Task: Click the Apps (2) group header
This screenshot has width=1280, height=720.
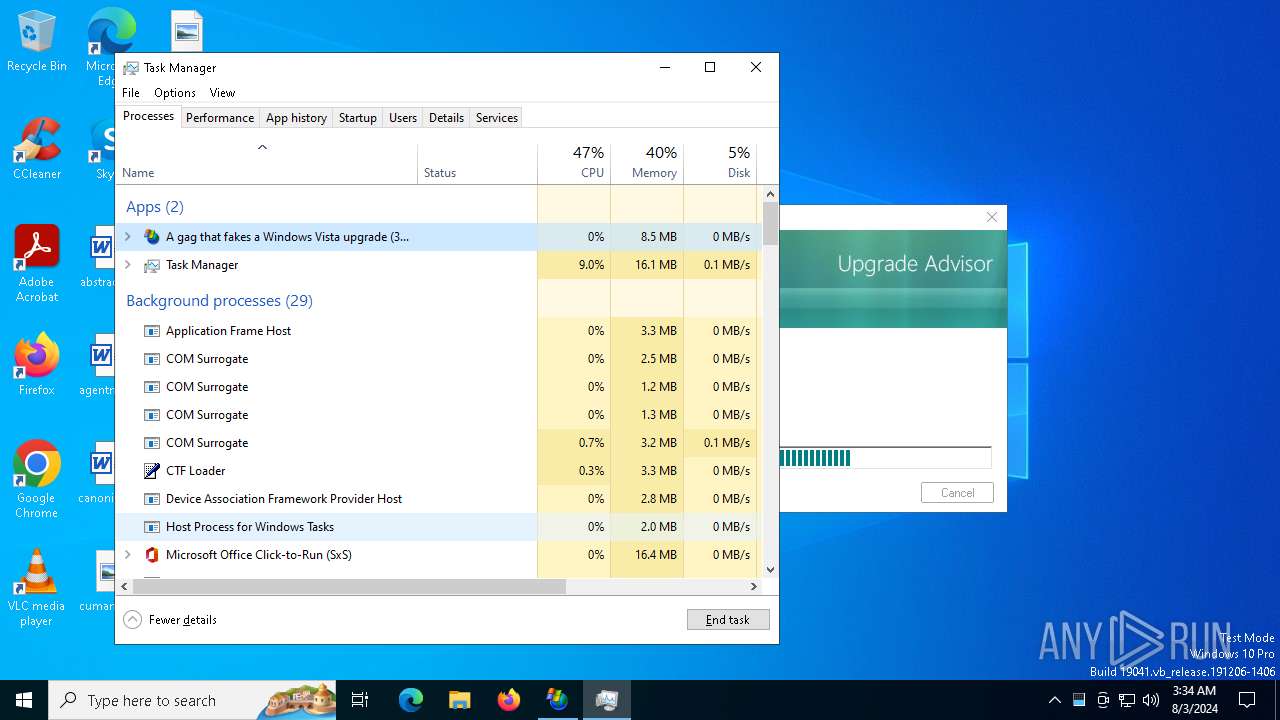Action: coord(155,207)
